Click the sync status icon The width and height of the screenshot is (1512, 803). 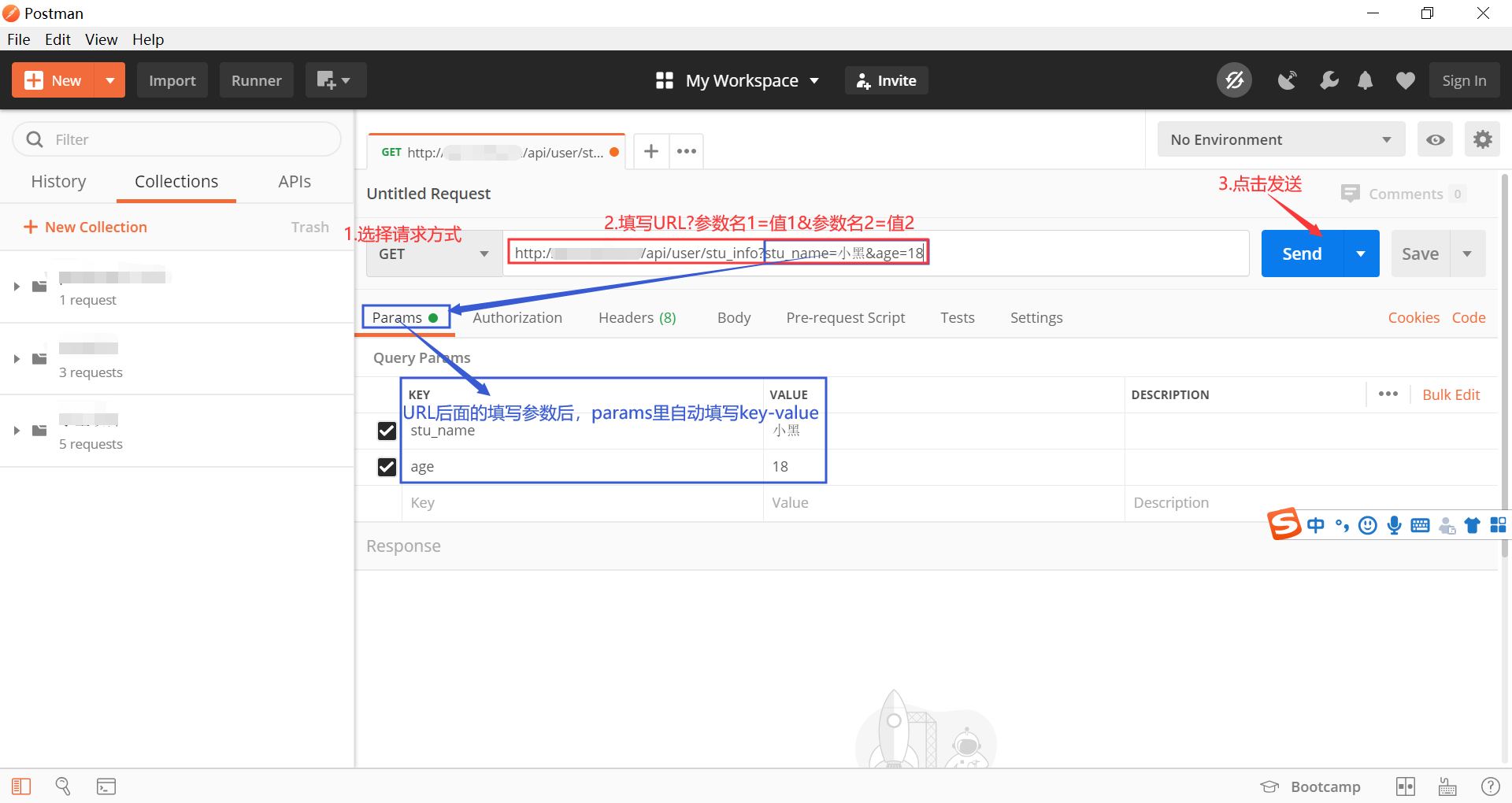[x=1234, y=80]
